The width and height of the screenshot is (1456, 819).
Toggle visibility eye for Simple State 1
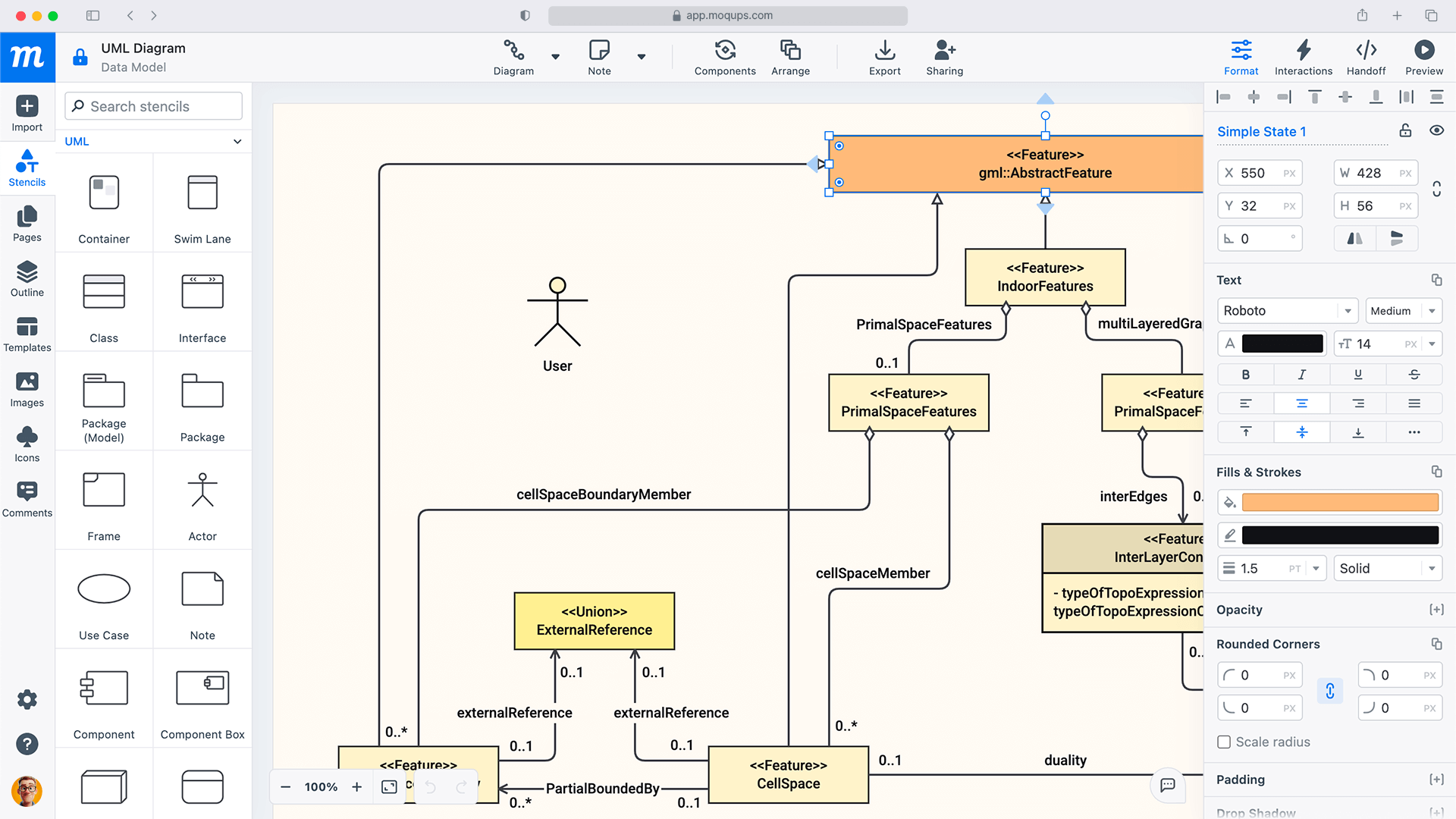[1436, 130]
